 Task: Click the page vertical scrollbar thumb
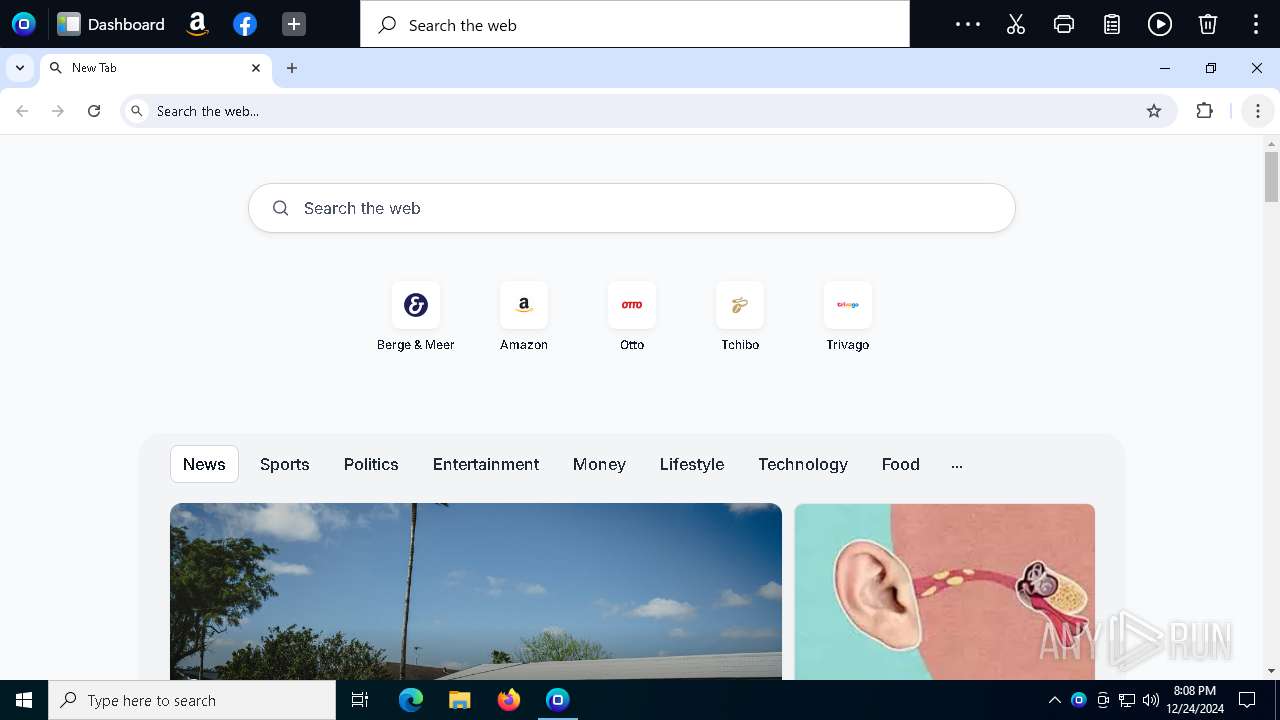(1271, 177)
